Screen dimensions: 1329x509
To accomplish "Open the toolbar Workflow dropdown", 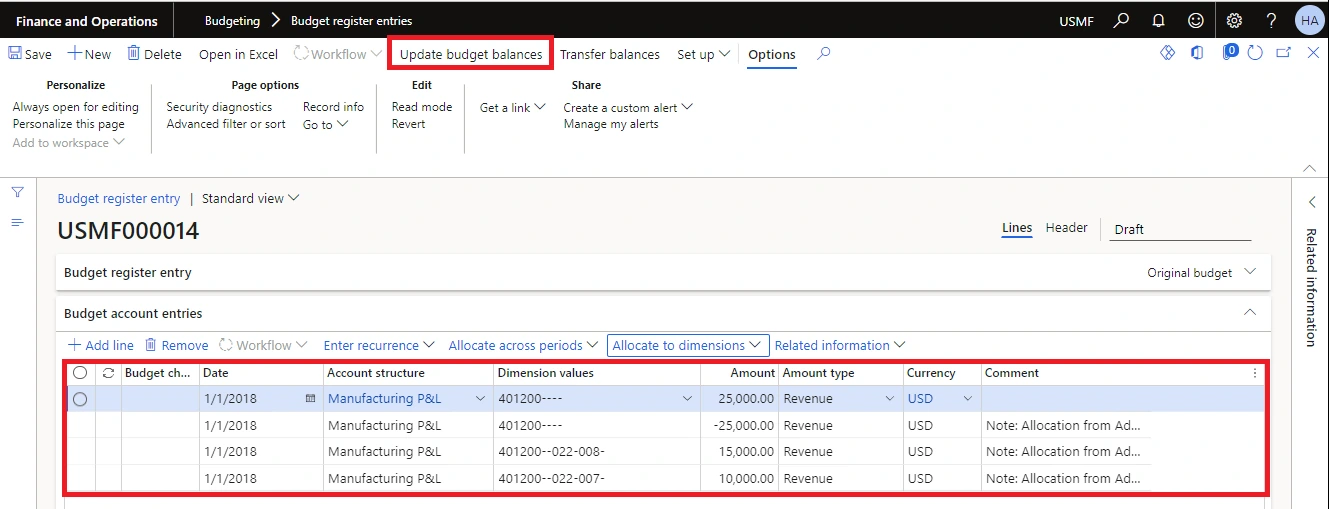I will 337,54.
